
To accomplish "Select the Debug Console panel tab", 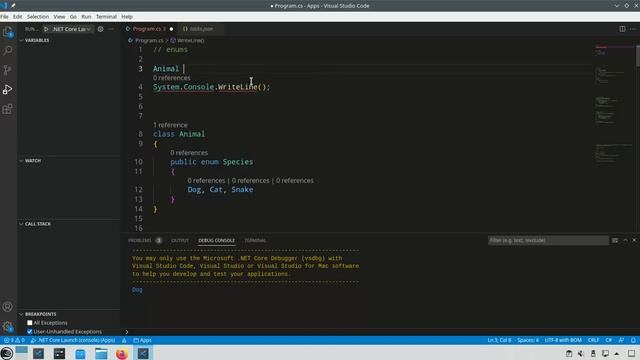I will [x=216, y=240].
